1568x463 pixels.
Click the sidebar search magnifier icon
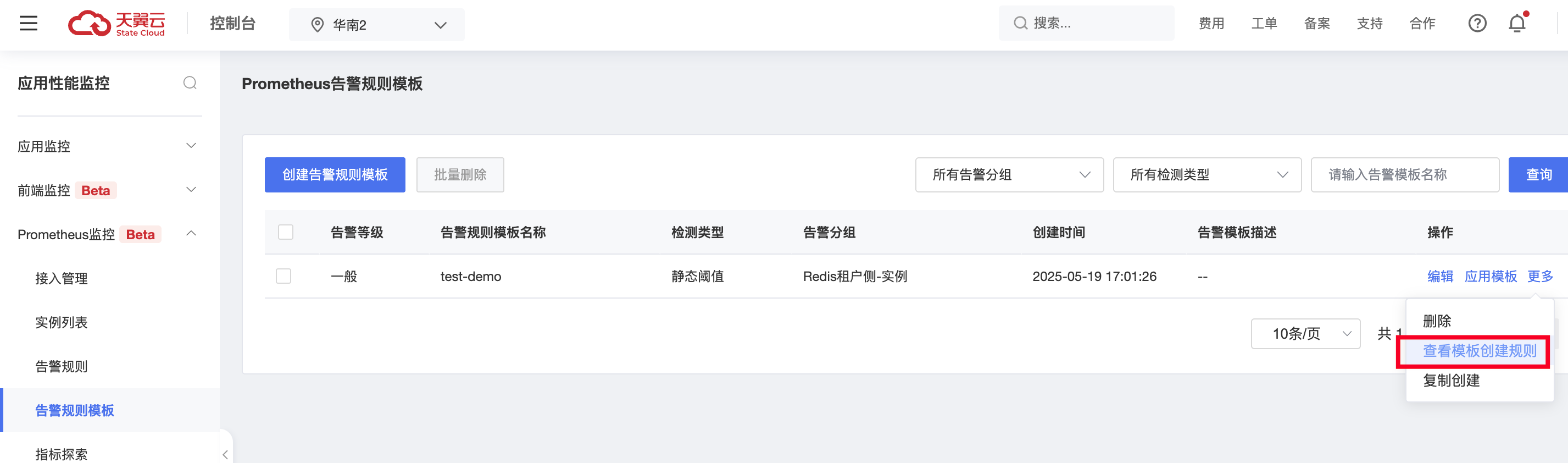[190, 83]
